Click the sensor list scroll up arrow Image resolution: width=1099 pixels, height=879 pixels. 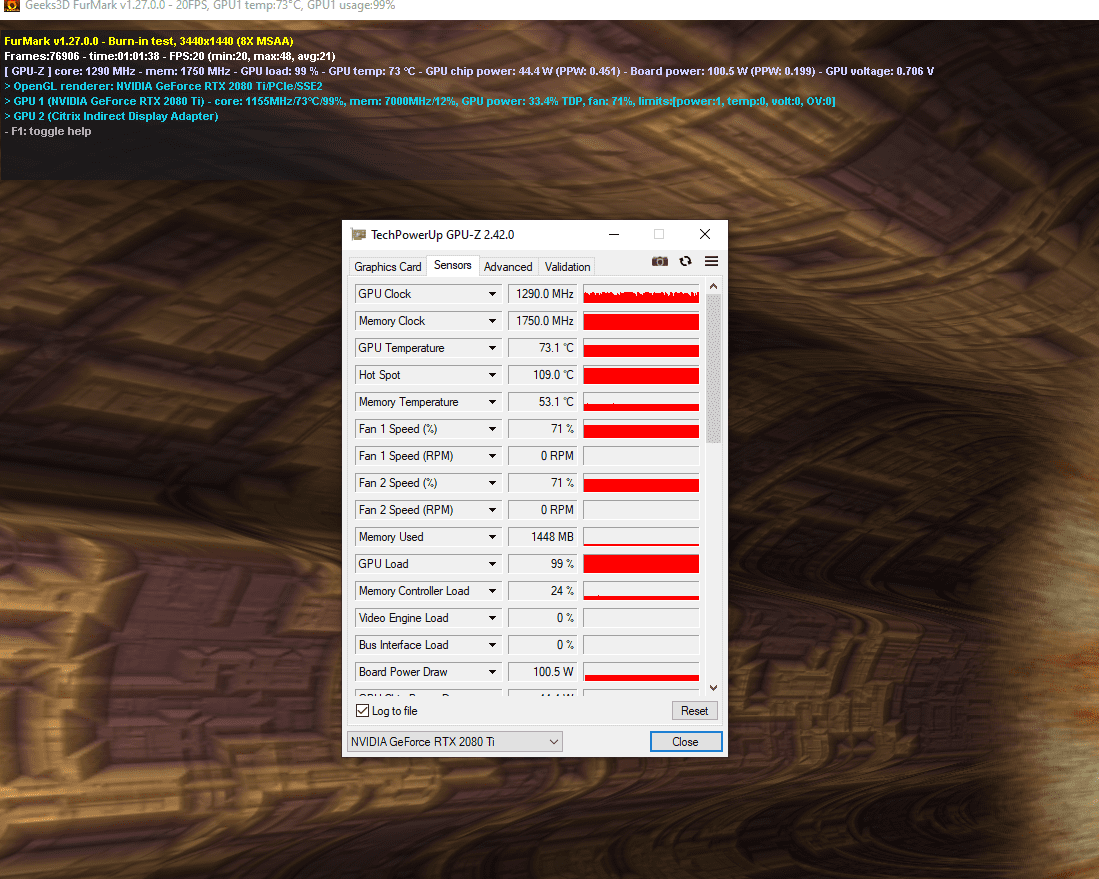point(714,286)
